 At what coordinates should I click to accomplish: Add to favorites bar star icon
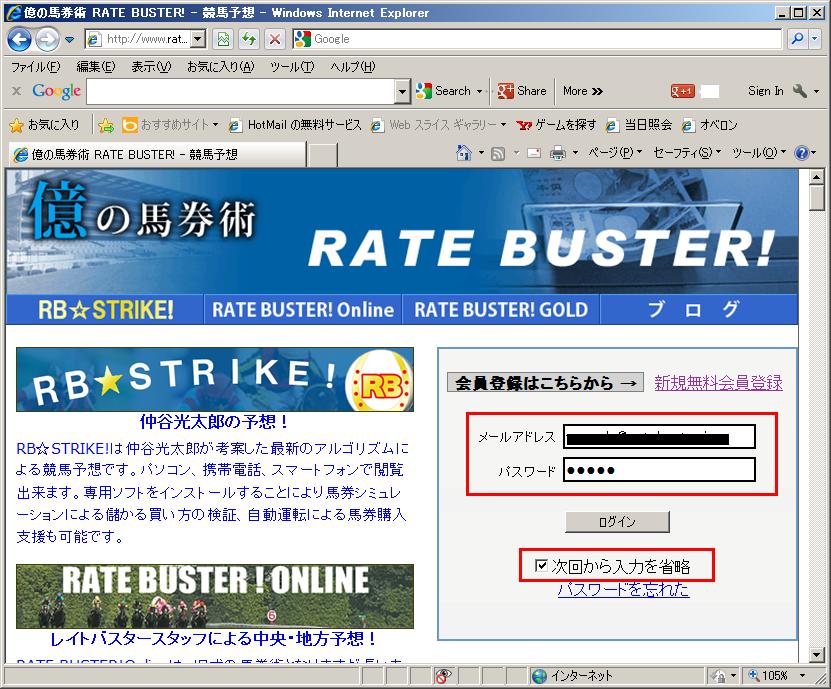[x=106, y=125]
